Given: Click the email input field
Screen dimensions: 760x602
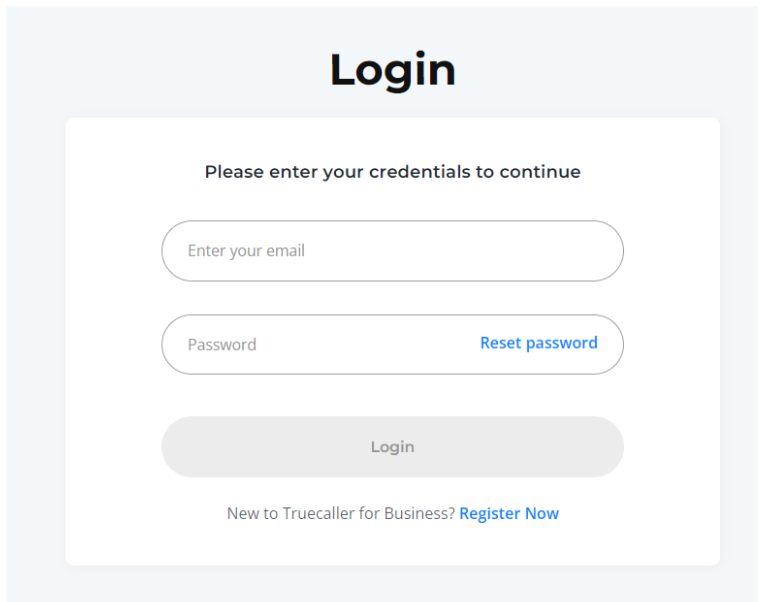Looking at the screenshot, I should point(392,251).
